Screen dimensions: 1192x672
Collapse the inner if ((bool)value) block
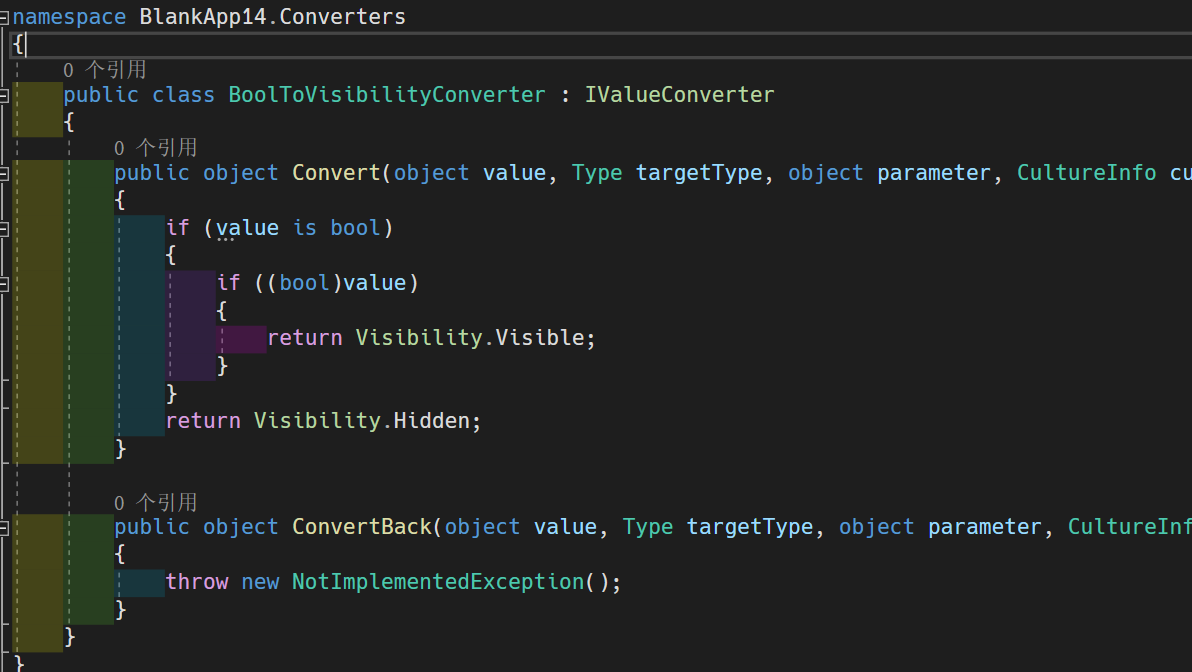pyautogui.click(x=4, y=282)
